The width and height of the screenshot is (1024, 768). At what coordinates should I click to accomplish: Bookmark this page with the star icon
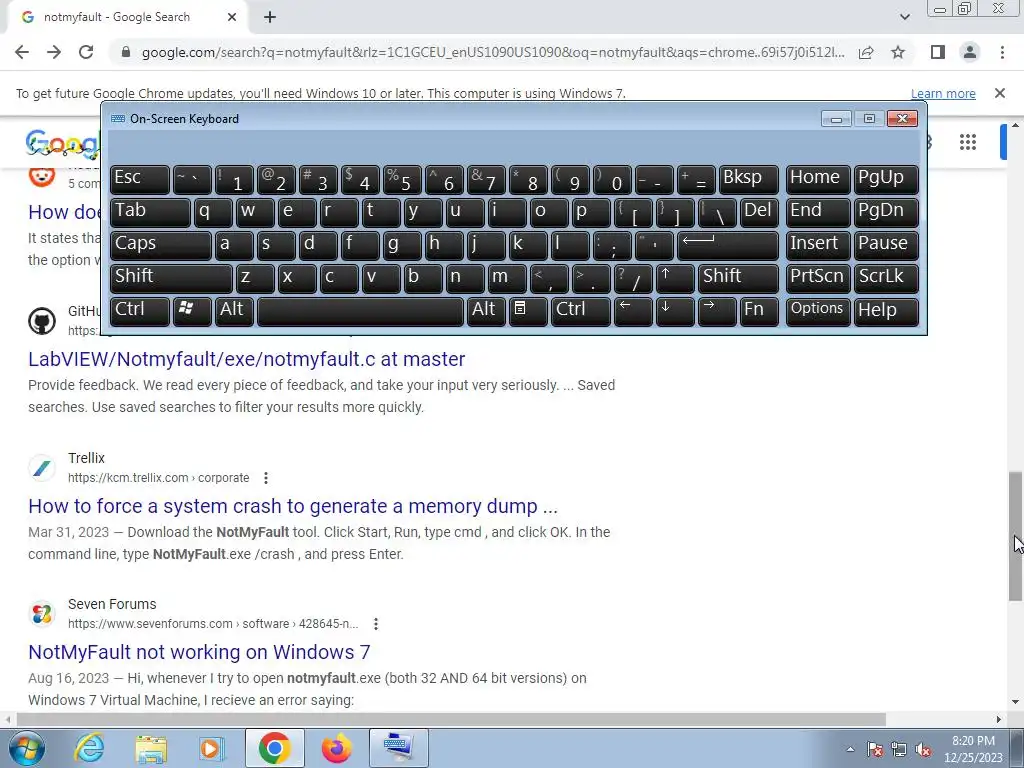[898, 52]
